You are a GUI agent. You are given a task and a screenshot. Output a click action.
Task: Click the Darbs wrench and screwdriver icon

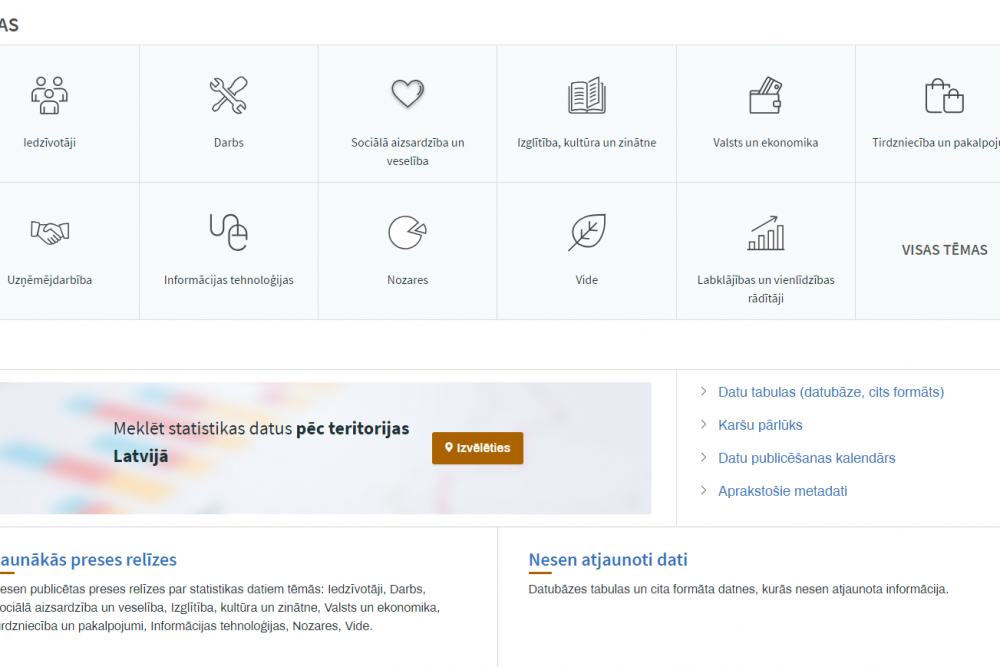tap(228, 95)
